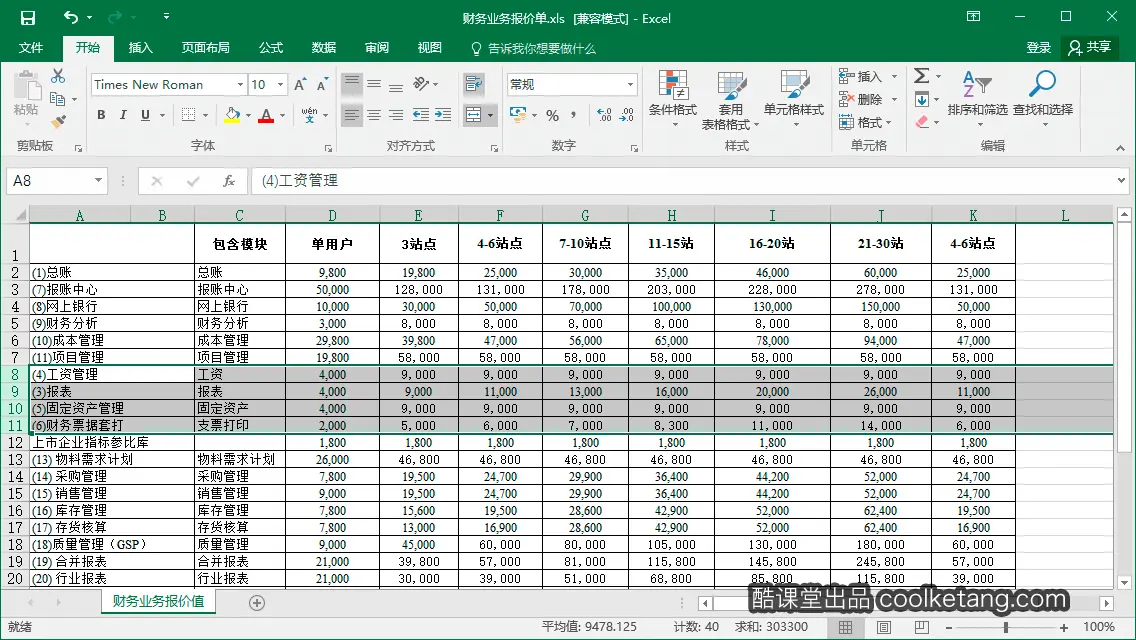Click the red font color A icon
The image size is (1136, 640).
pyautogui.click(x=266, y=115)
